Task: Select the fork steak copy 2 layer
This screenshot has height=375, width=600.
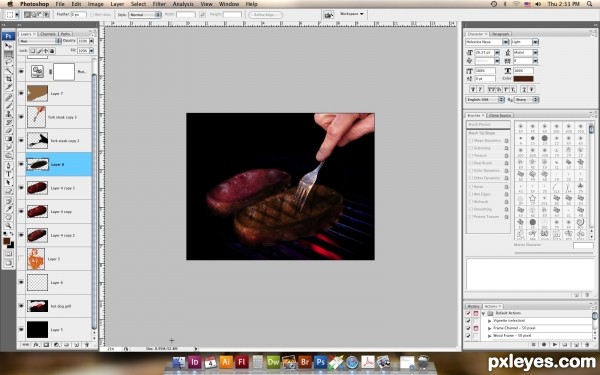Action: coord(59,140)
